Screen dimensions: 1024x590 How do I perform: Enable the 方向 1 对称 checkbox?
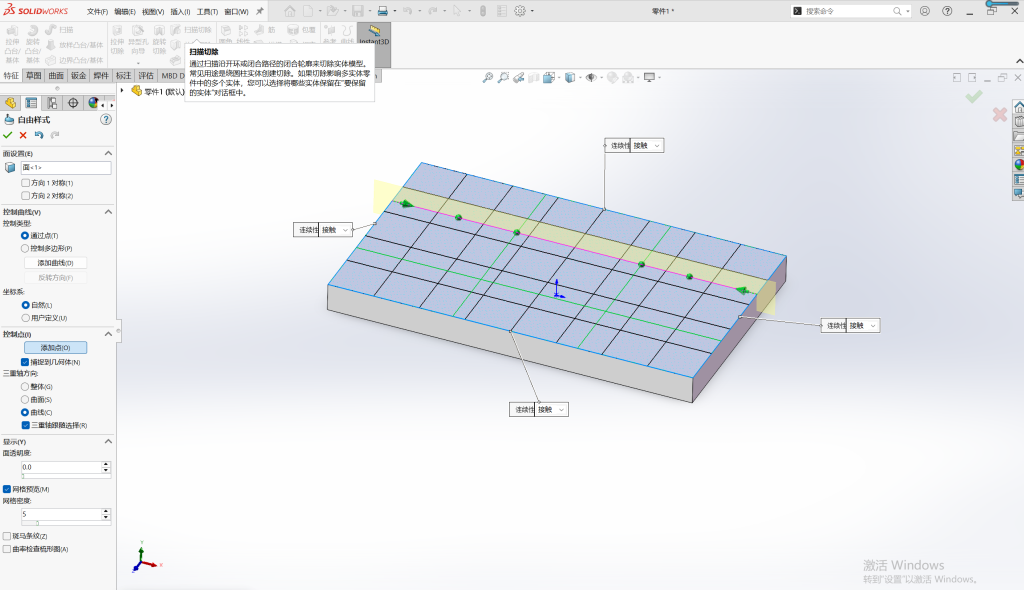(x=25, y=183)
